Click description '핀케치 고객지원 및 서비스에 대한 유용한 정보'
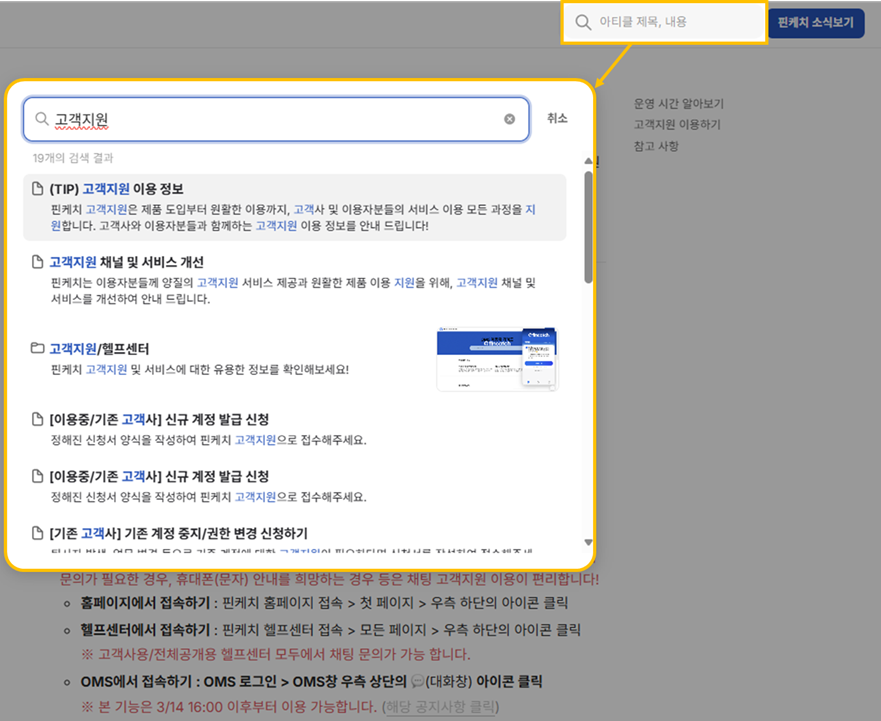This screenshot has height=721, width=881. pyautogui.click(x=199, y=370)
